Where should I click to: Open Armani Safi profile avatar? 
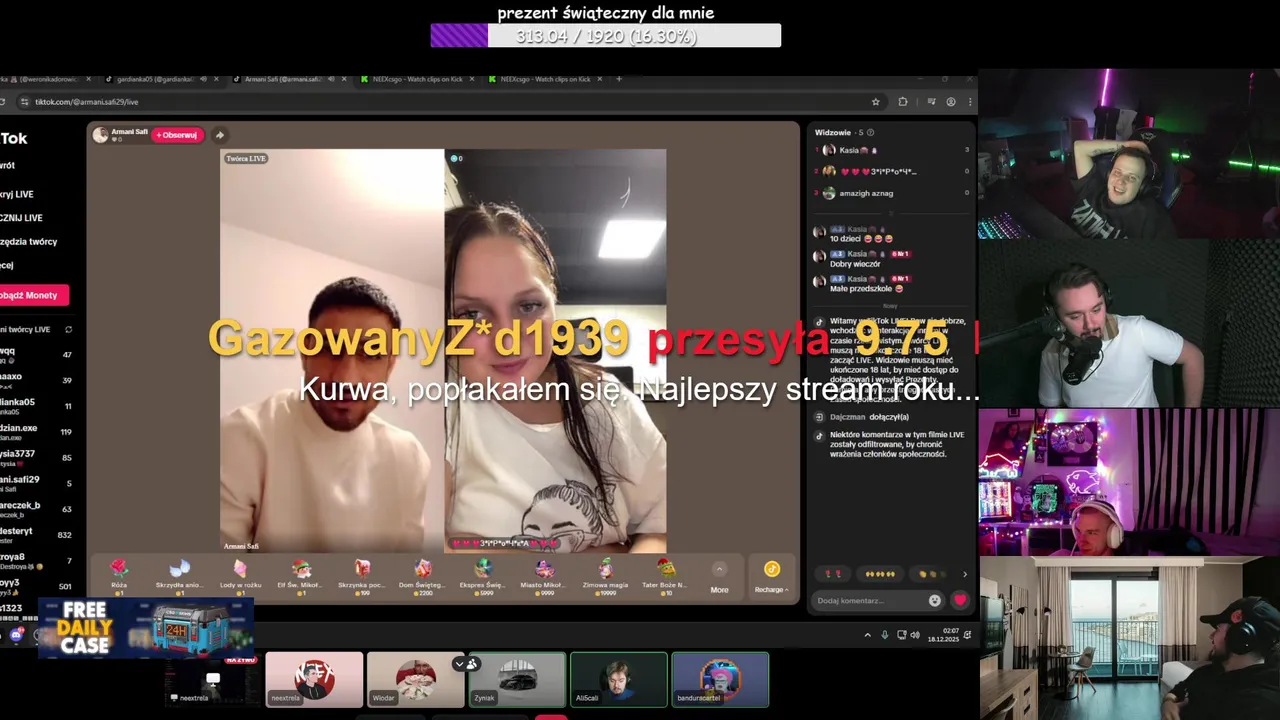100,135
